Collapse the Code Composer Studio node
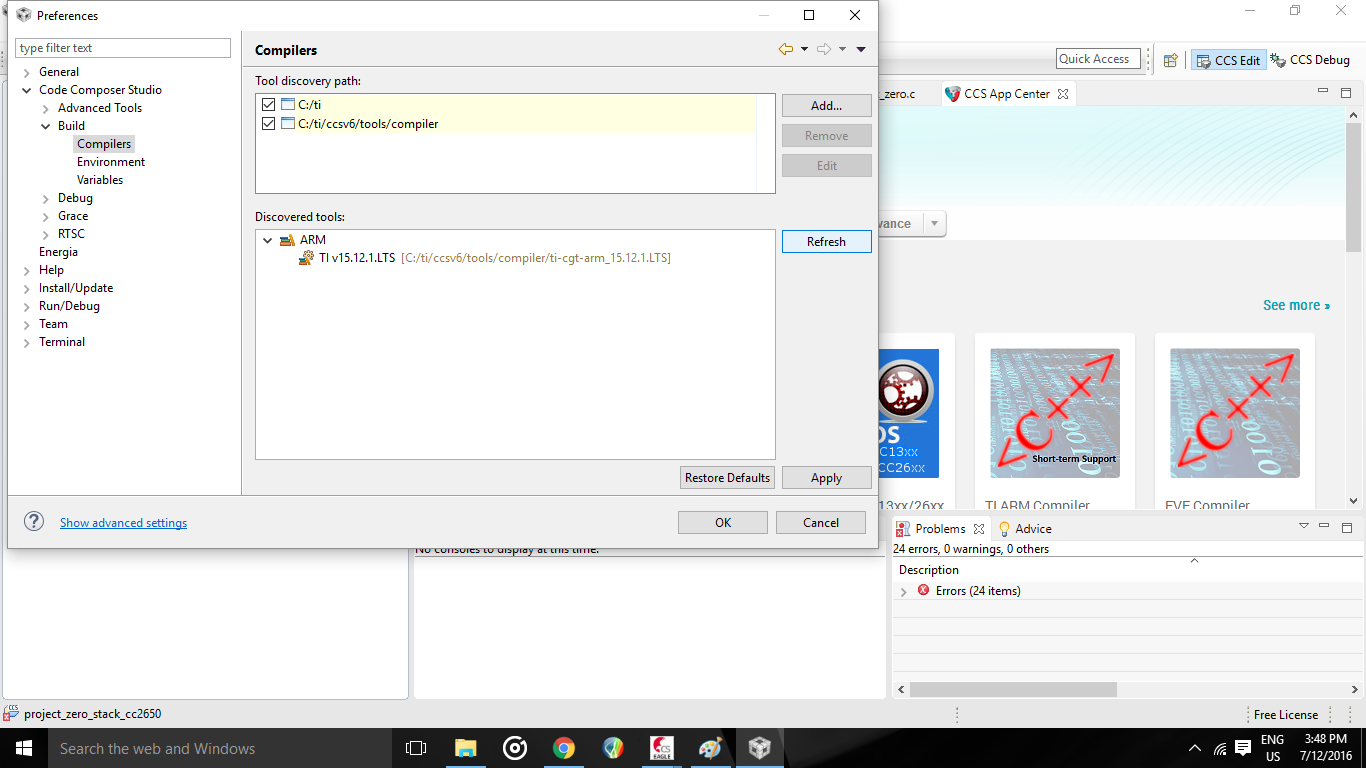The width and height of the screenshot is (1366, 768). pos(27,90)
